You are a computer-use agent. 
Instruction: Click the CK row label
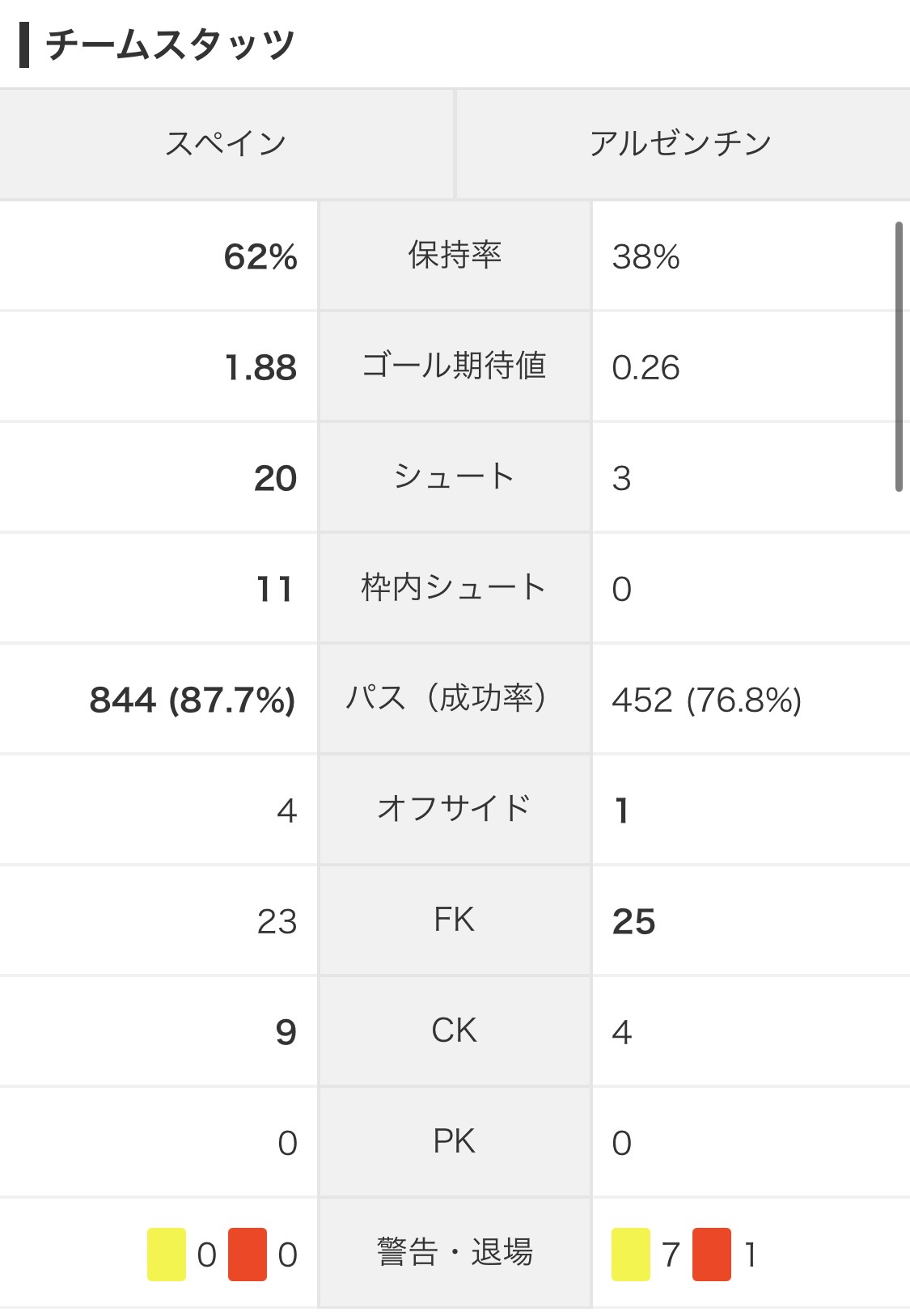(x=455, y=1030)
